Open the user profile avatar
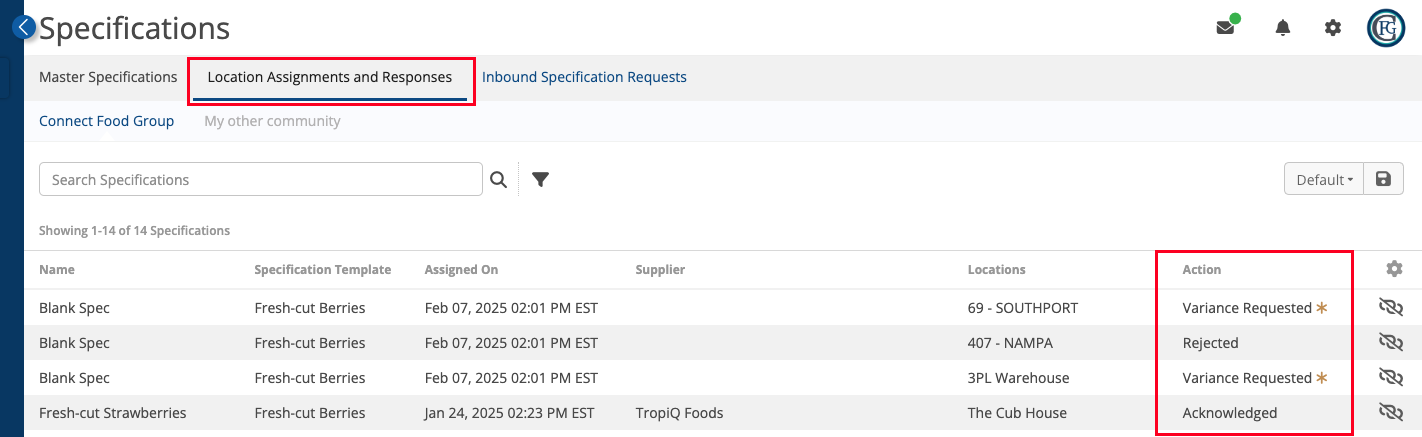The width and height of the screenshot is (1422, 437). click(x=1386, y=28)
